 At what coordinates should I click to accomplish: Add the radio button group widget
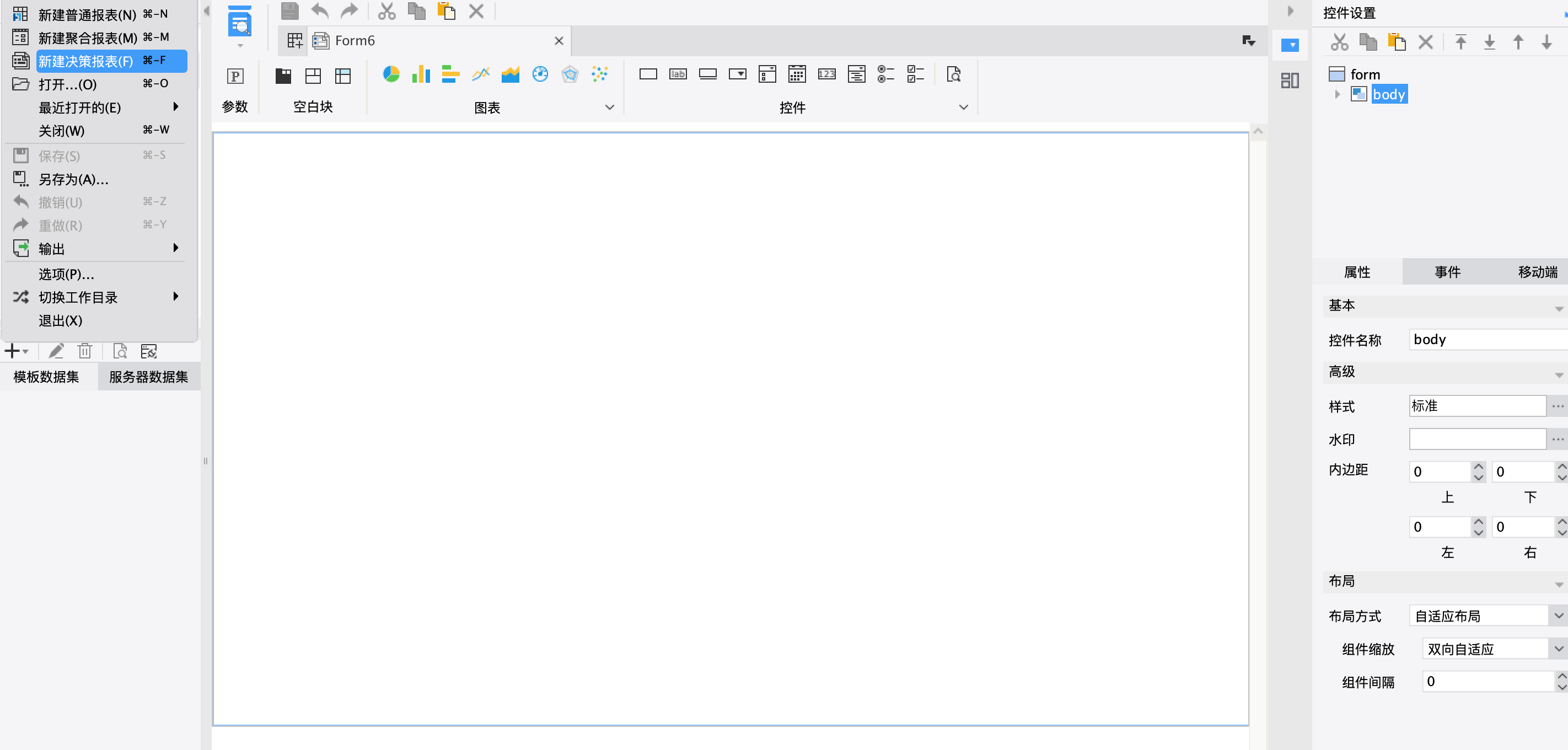(x=885, y=74)
